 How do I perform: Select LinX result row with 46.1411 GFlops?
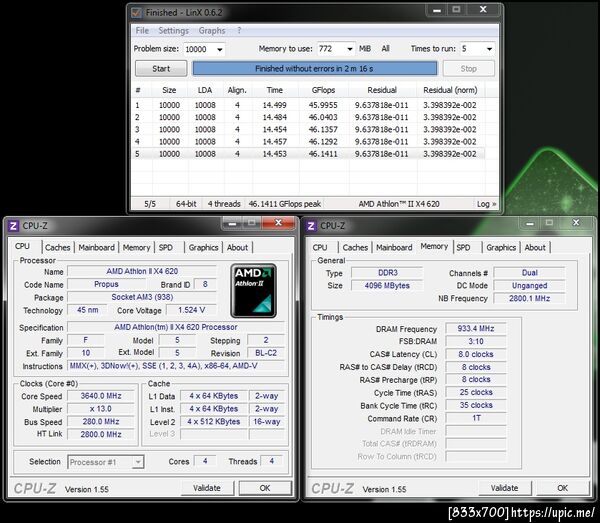(x=309, y=154)
